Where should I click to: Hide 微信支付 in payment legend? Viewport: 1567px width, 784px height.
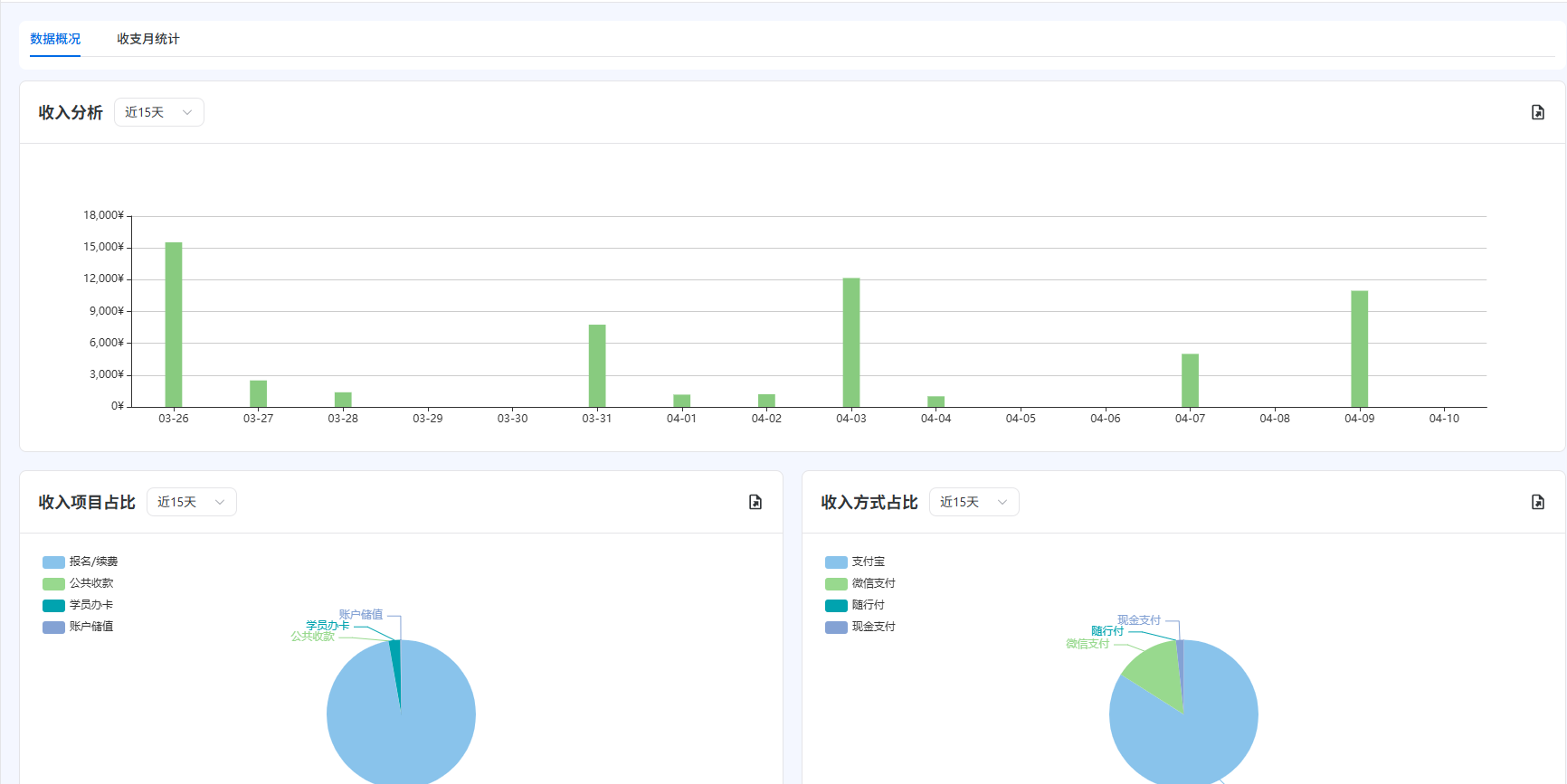[x=861, y=583]
